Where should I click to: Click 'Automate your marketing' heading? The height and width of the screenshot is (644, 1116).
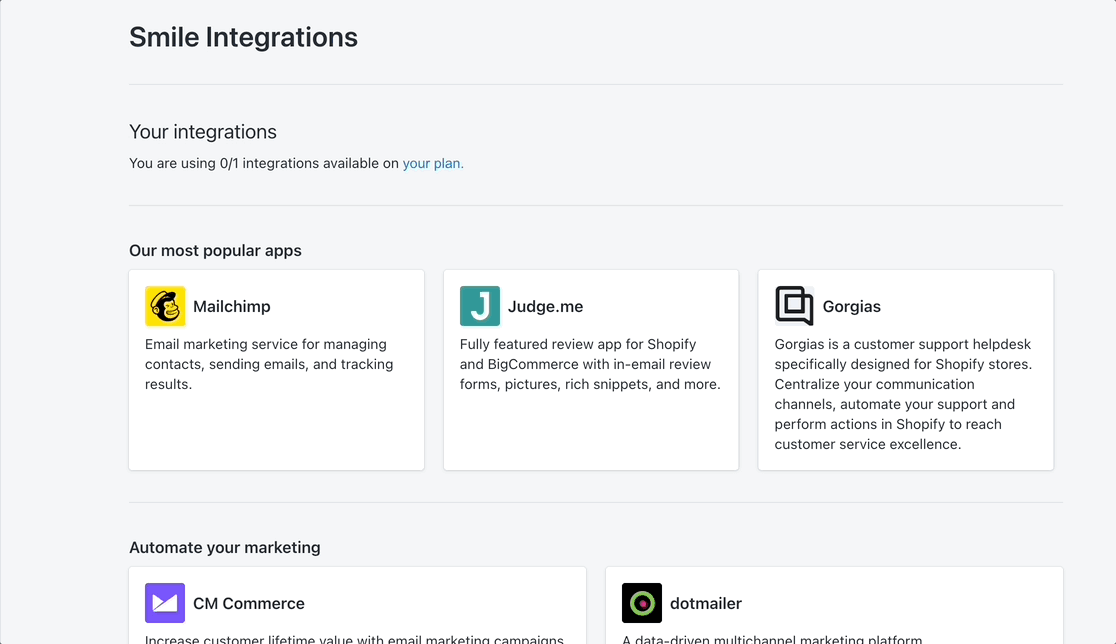pos(225,547)
